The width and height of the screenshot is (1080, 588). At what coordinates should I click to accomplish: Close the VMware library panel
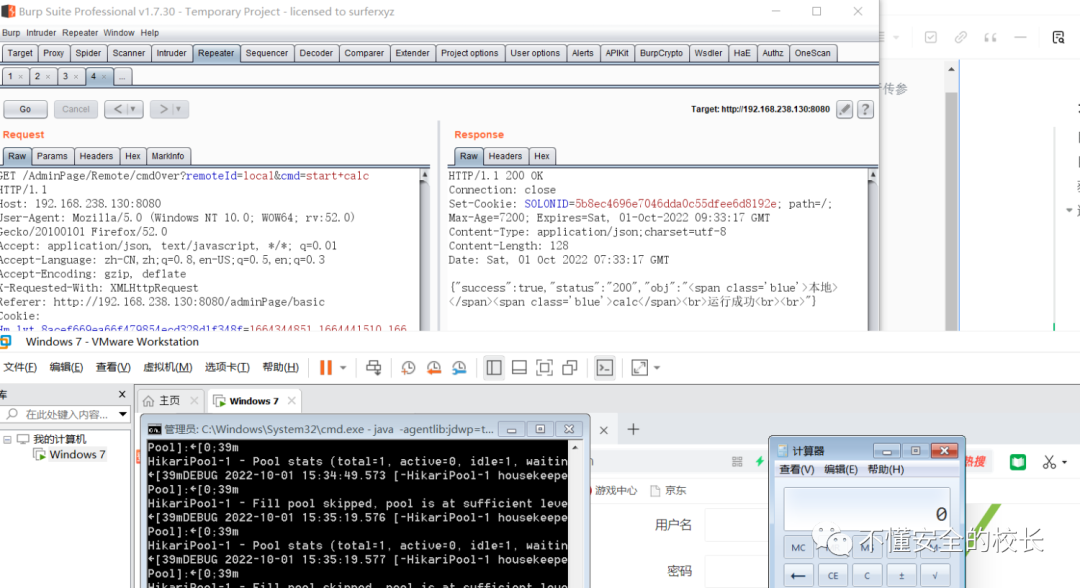[122, 395]
